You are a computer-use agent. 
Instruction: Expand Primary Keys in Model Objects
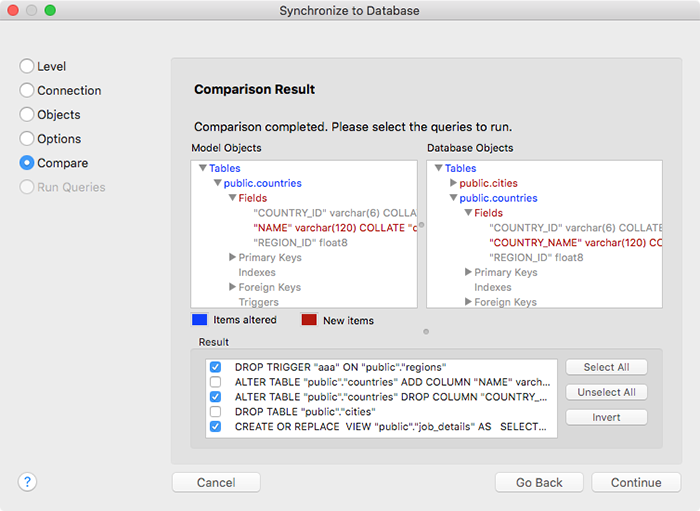[x=232, y=257]
